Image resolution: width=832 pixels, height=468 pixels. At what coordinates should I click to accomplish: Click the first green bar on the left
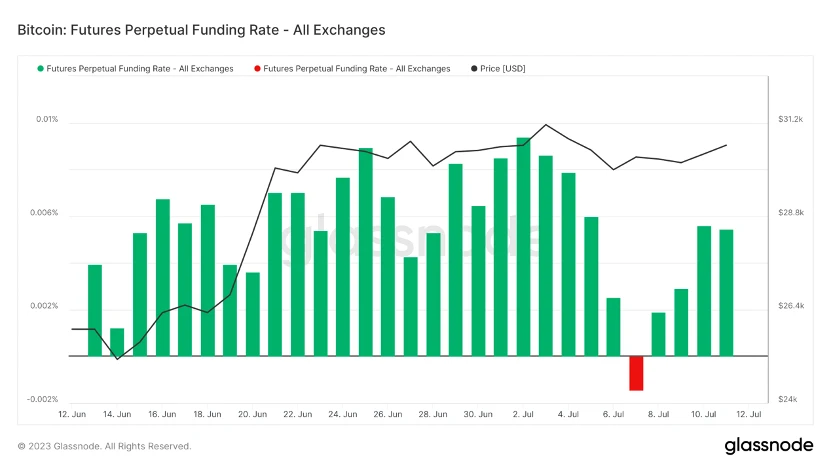[x=95, y=310]
